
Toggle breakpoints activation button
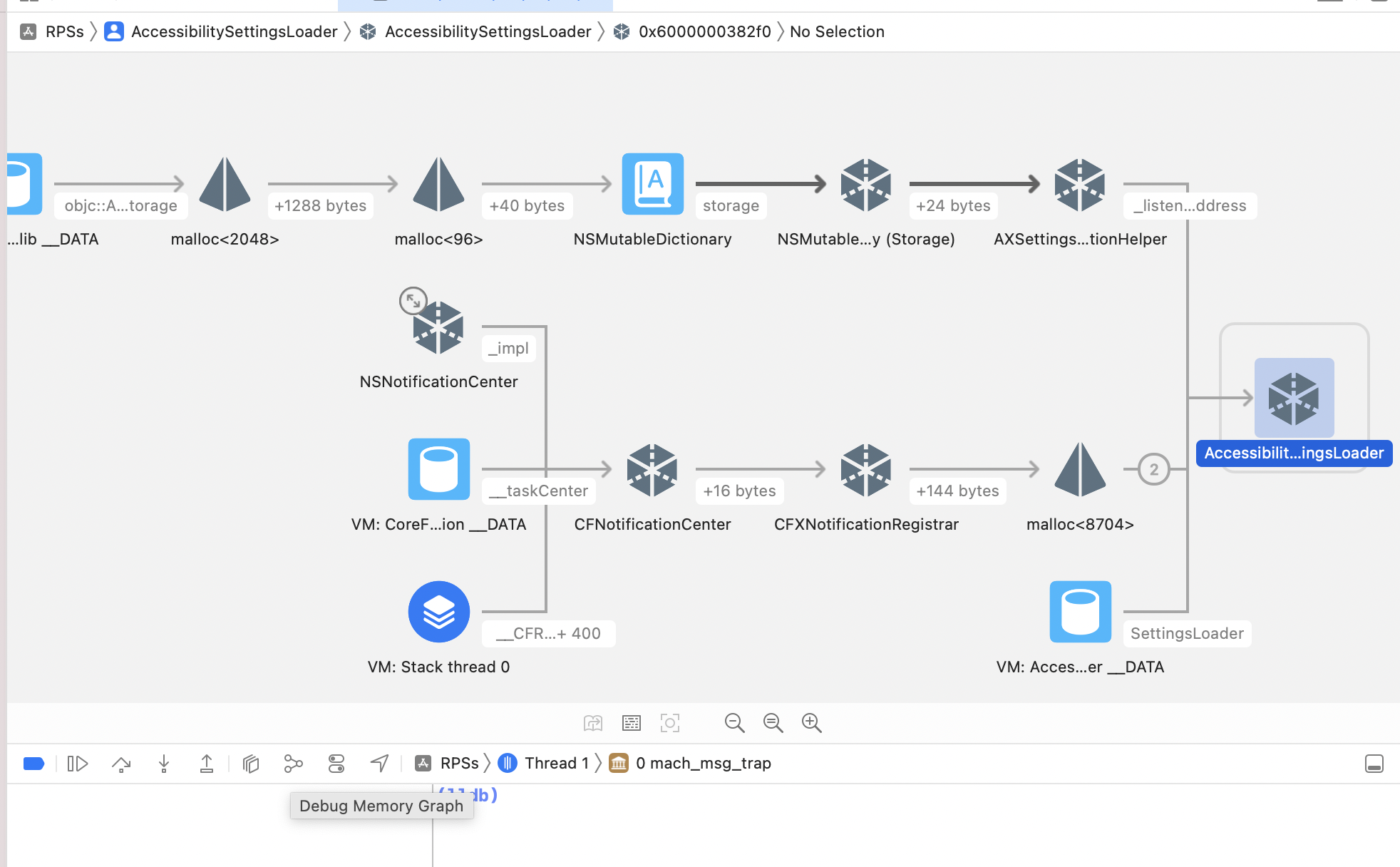(x=34, y=764)
